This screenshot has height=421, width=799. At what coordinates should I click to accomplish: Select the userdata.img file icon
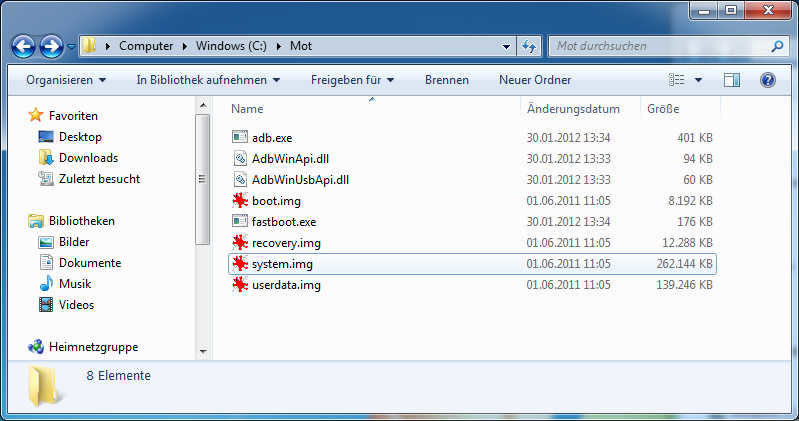click(x=240, y=284)
